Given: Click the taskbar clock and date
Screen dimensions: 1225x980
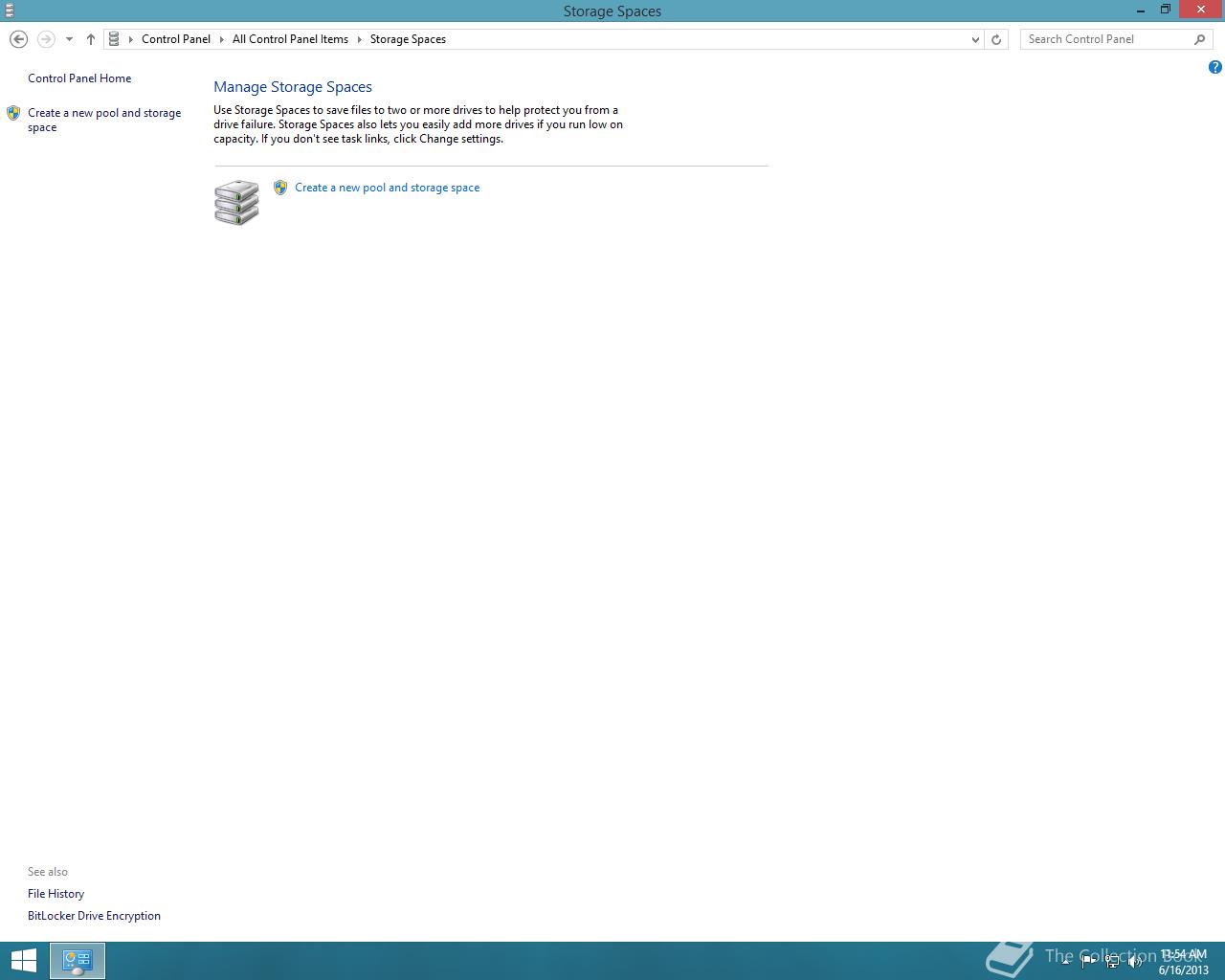Looking at the screenshot, I should click(1183, 962).
